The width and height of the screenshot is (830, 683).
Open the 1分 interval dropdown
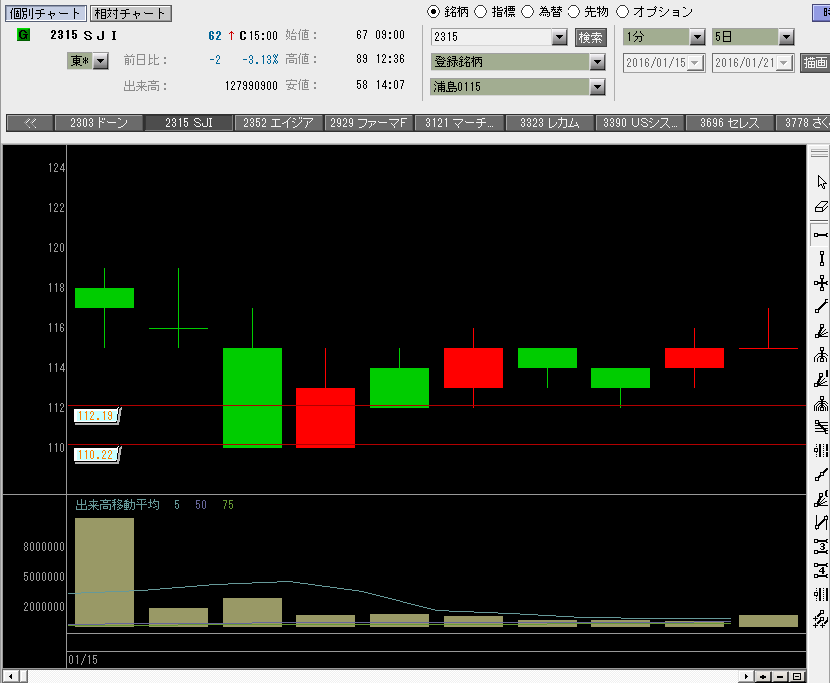tap(697, 37)
